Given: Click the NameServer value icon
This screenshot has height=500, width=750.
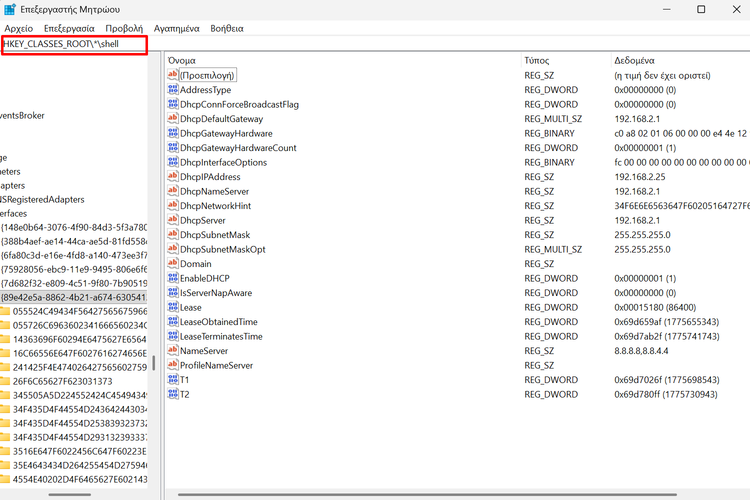Looking at the screenshot, I should tap(173, 351).
